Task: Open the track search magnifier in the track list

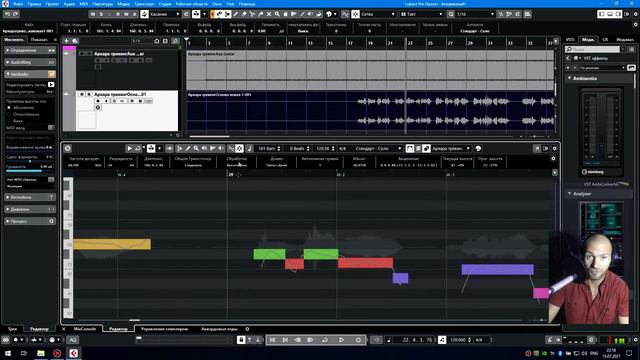Action: [175, 41]
